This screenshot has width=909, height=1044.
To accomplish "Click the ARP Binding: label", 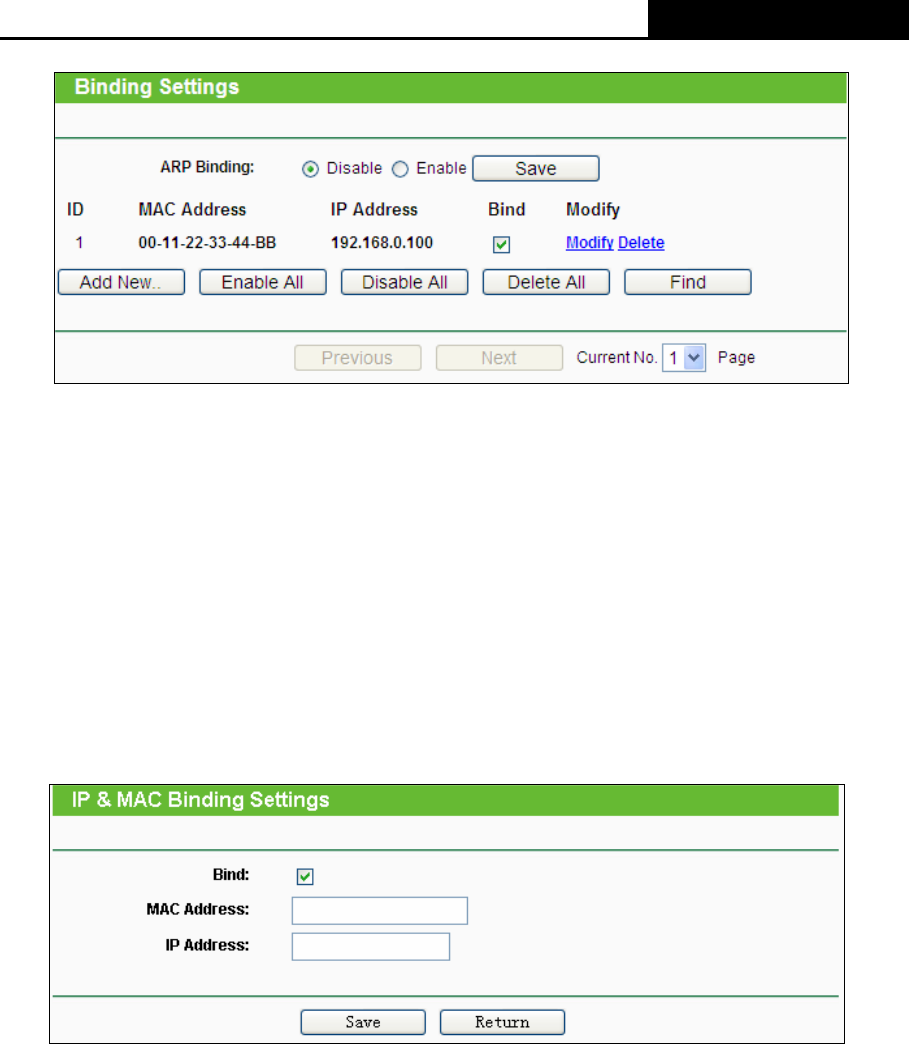I will [207, 167].
